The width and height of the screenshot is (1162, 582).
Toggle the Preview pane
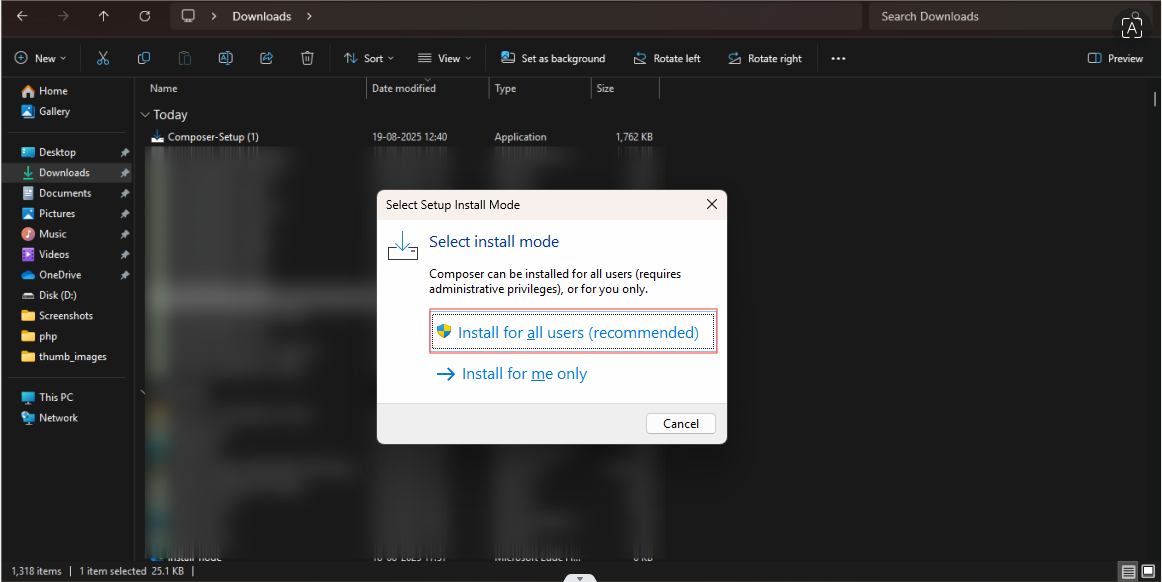tap(1115, 59)
